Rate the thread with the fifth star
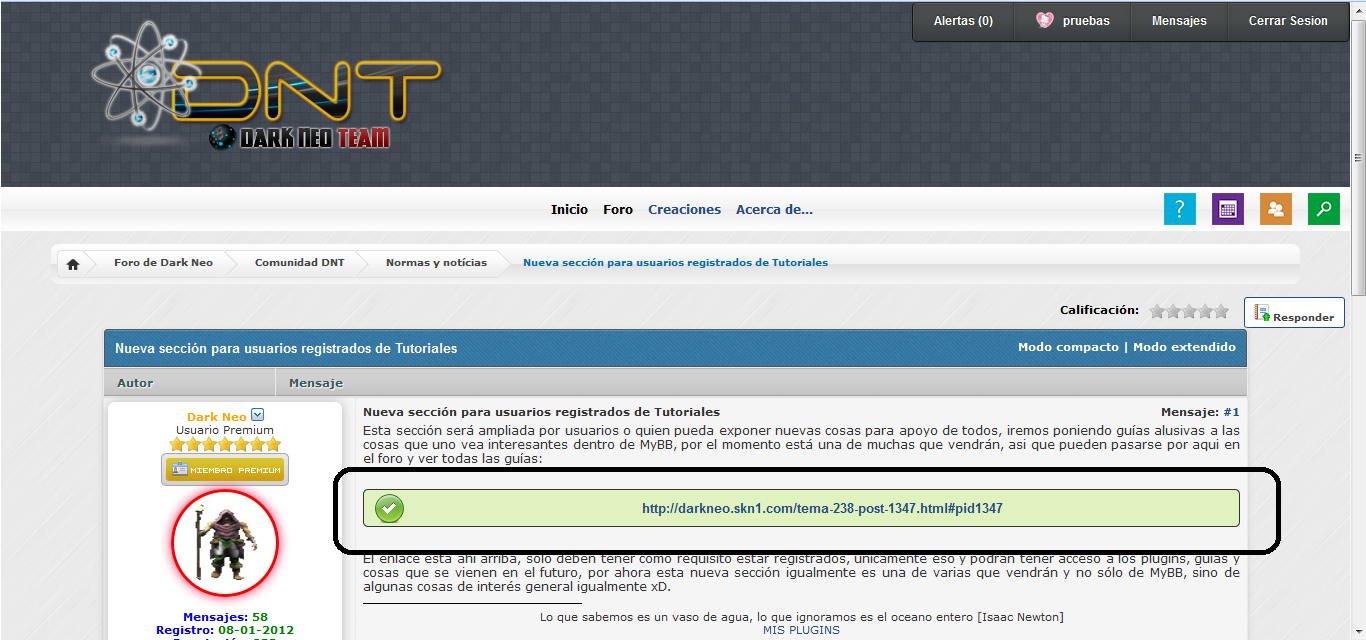The image size is (1366, 640). [1221, 311]
